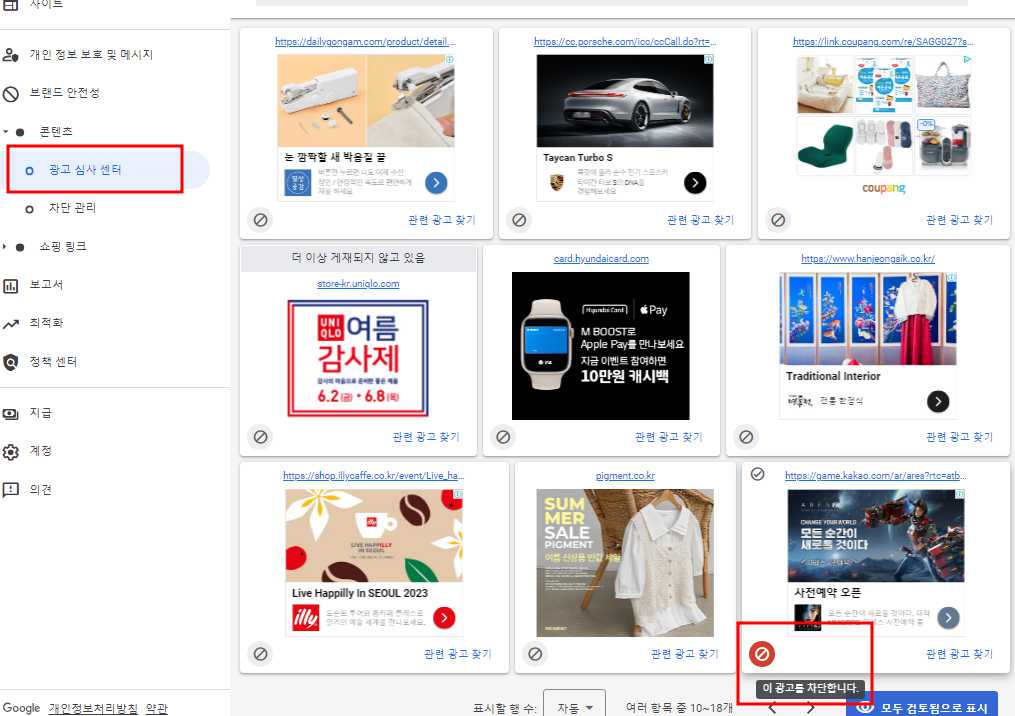1015x716 pixels.
Task: Open arrow button in Taycan Turbo S ad
Action: tap(695, 183)
